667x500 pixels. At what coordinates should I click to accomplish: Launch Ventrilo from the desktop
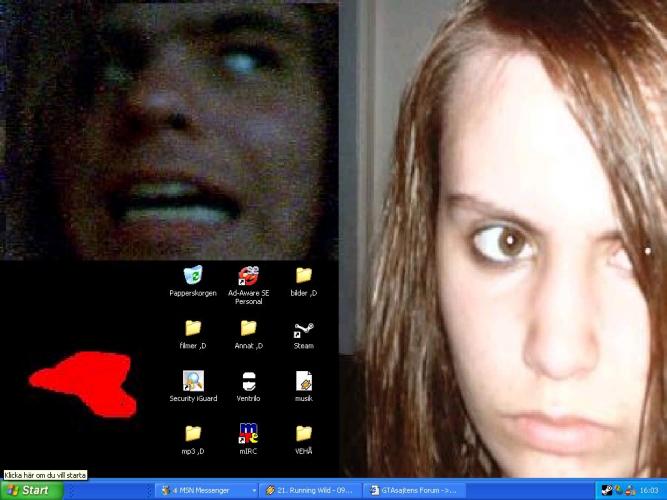point(248,380)
